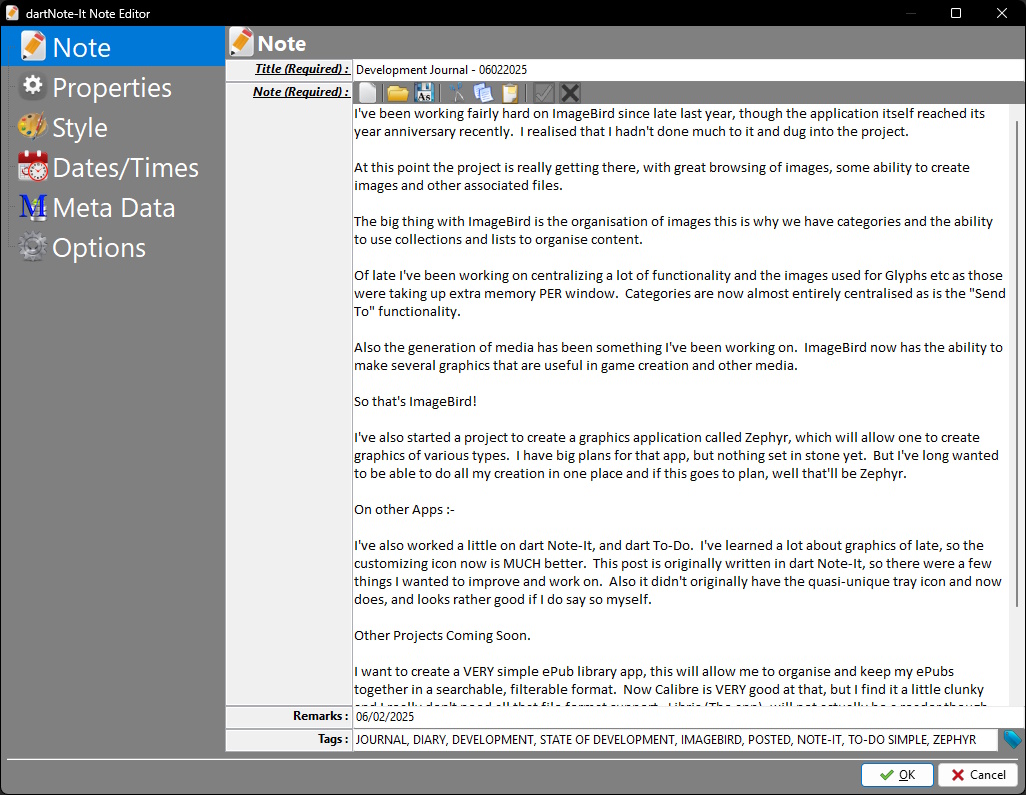Click the "Title (Required) :" label
This screenshot has height=795, width=1026.
point(302,69)
